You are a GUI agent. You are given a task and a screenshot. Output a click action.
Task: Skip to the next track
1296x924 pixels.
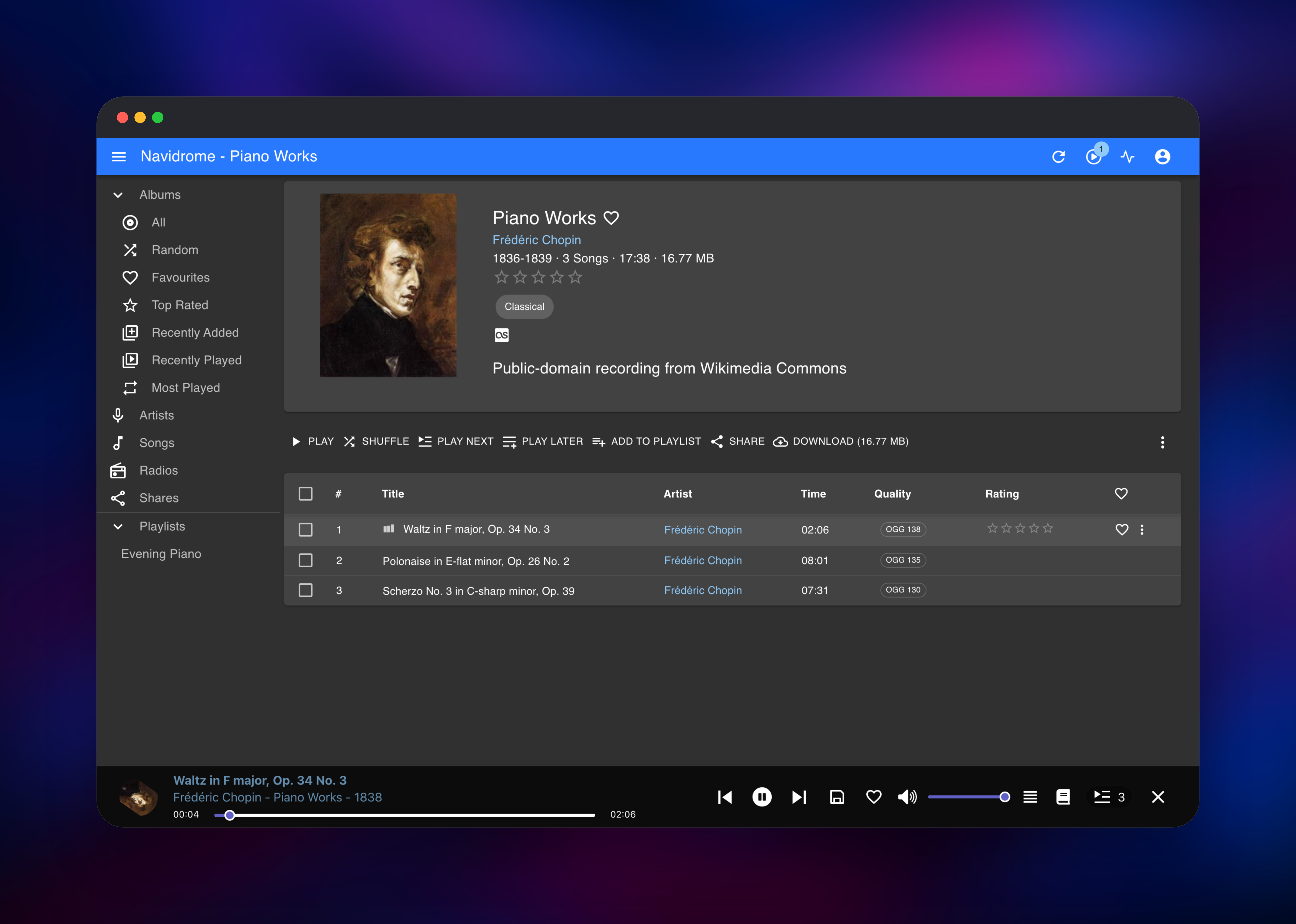(799, 797)
